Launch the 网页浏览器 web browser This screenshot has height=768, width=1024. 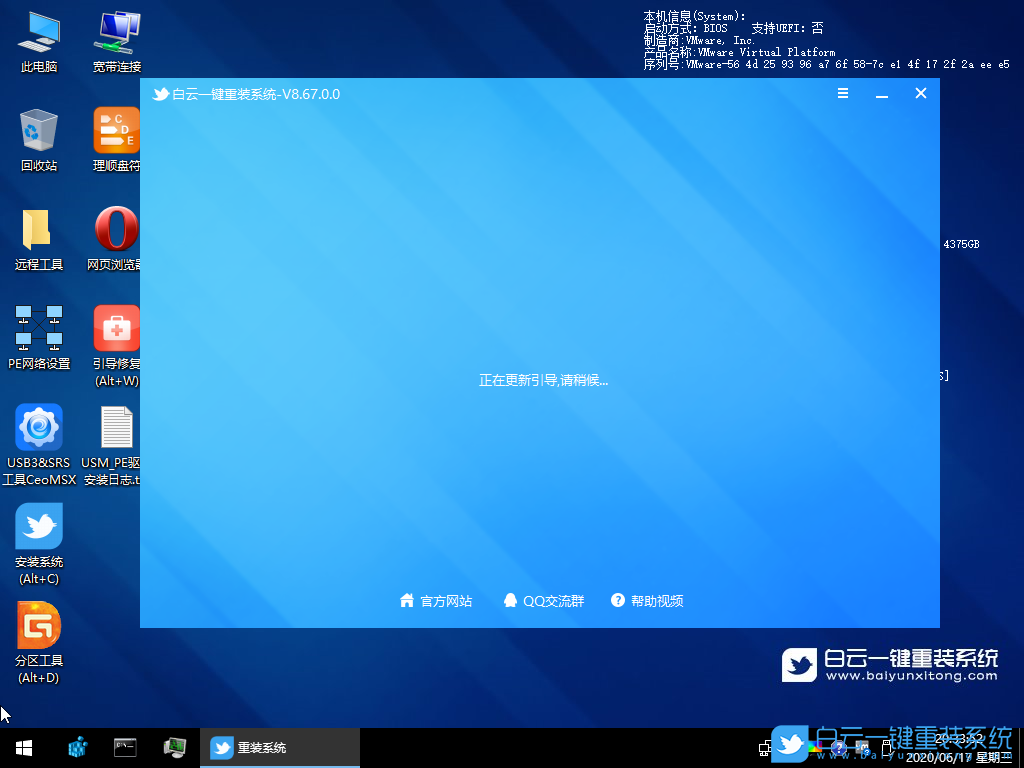click(116, 238)
